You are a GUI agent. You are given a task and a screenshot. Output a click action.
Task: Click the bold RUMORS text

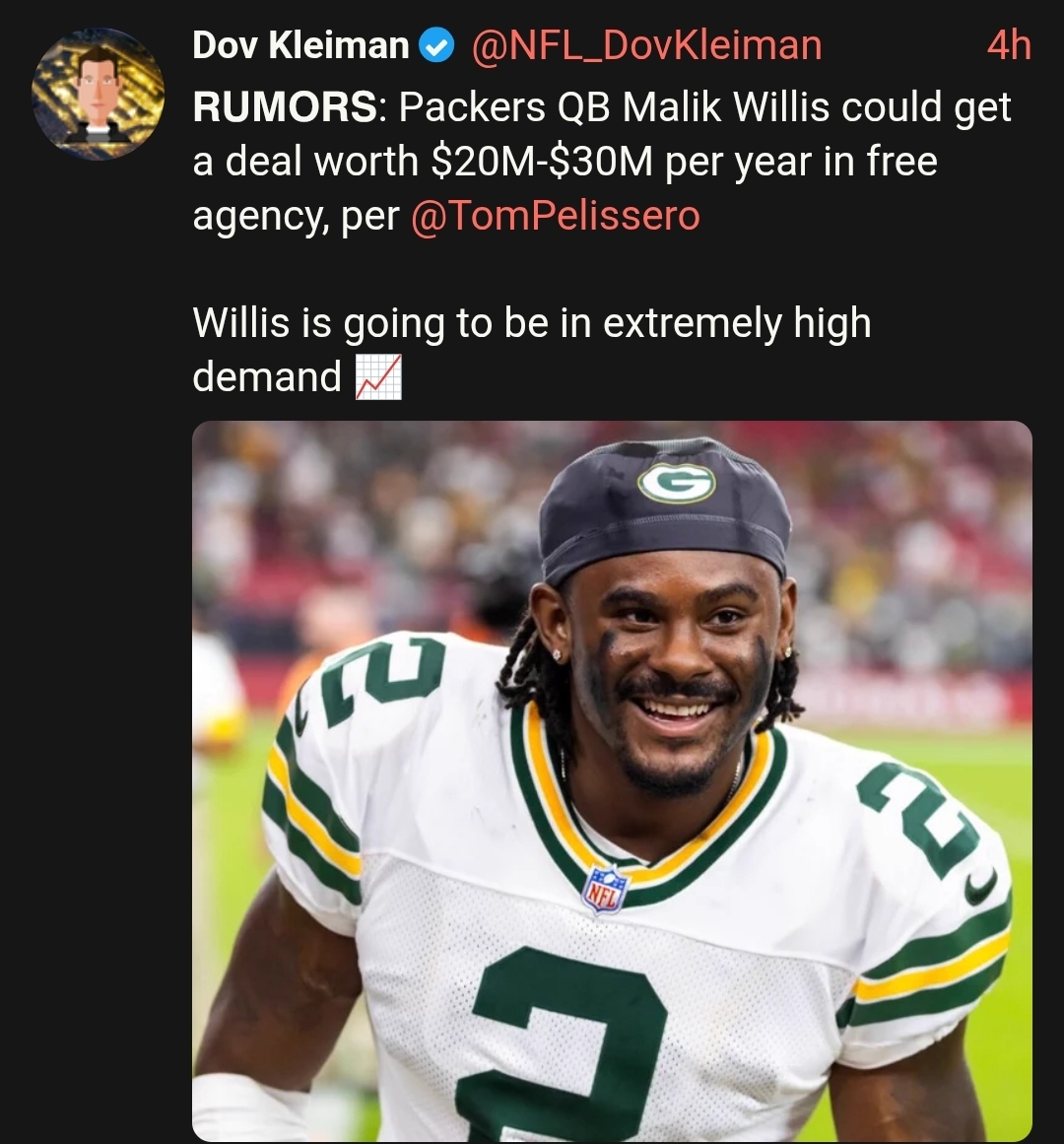(x=285, y=107)
